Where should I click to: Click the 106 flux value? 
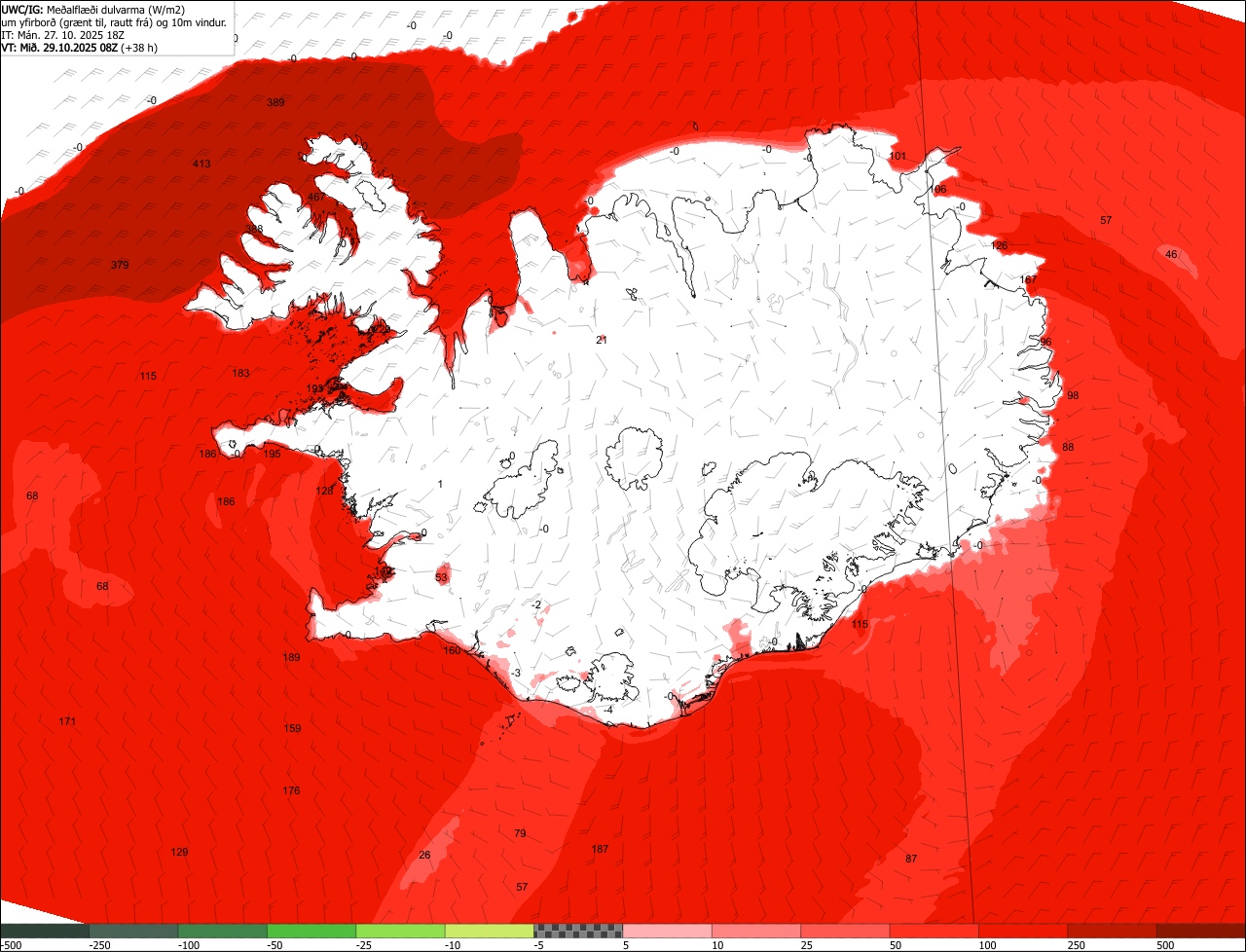(937, 189)
